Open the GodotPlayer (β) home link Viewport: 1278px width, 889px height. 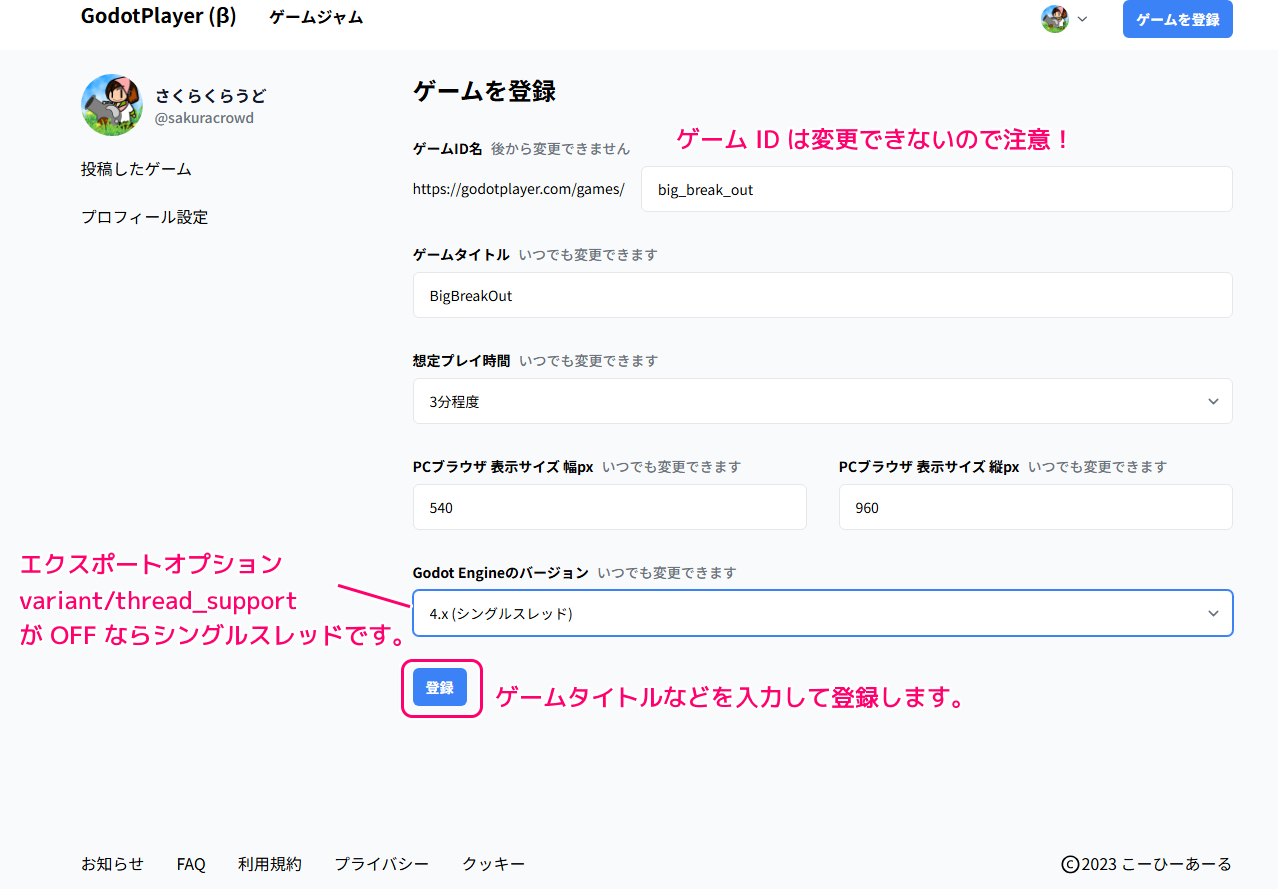(x=158, y=17)
